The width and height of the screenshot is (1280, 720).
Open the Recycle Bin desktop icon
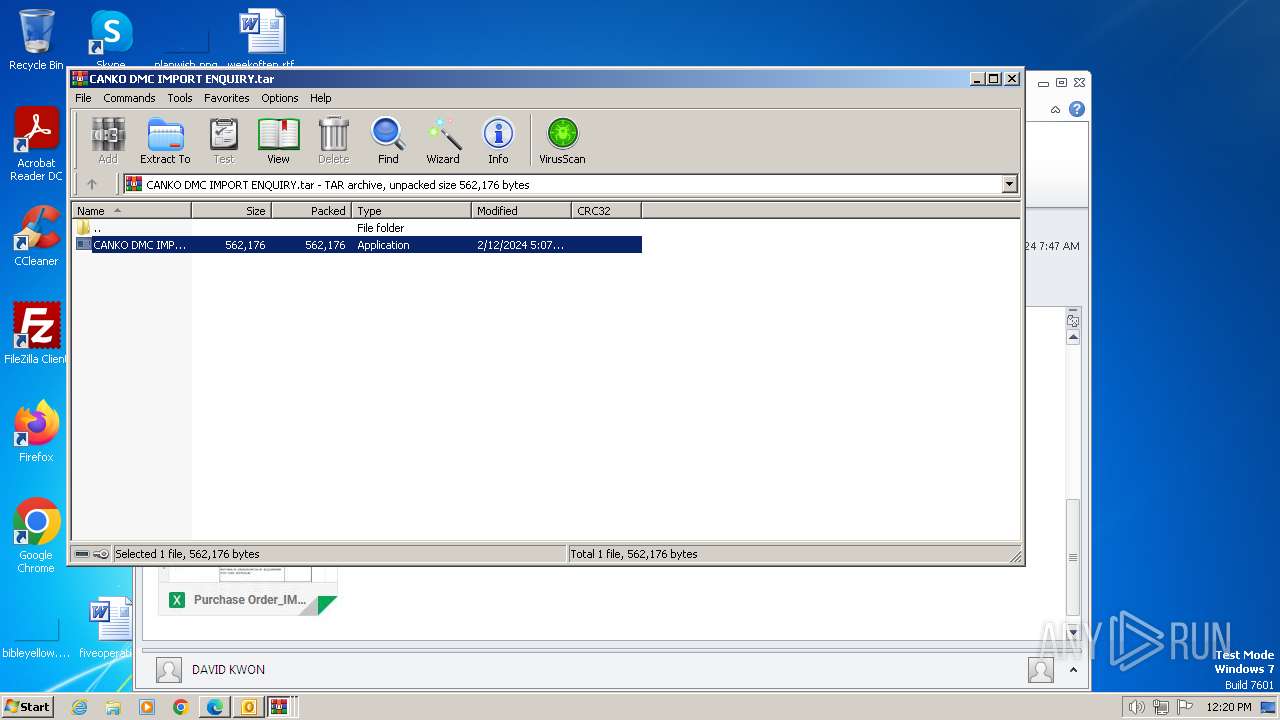pos(36,40)
